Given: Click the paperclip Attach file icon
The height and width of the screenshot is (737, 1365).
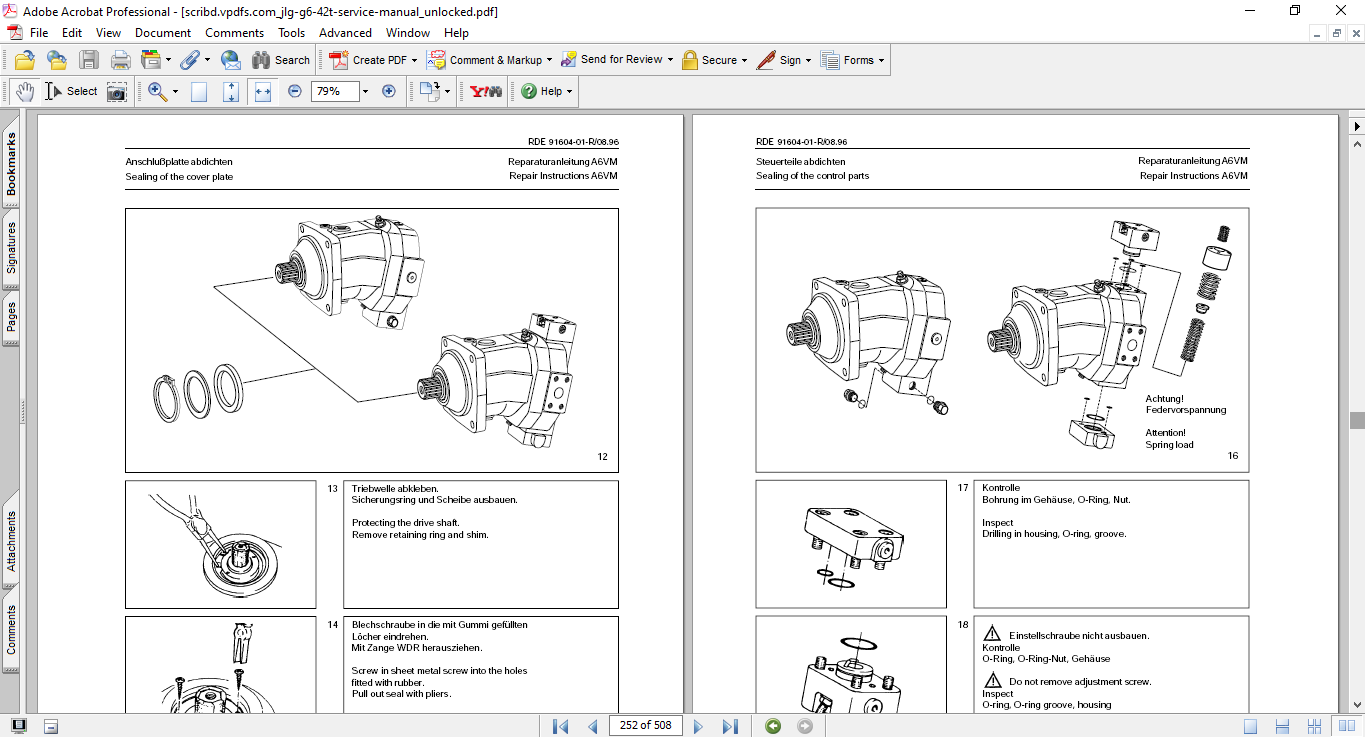Looking at the screenshot, I should click(188, 60).
